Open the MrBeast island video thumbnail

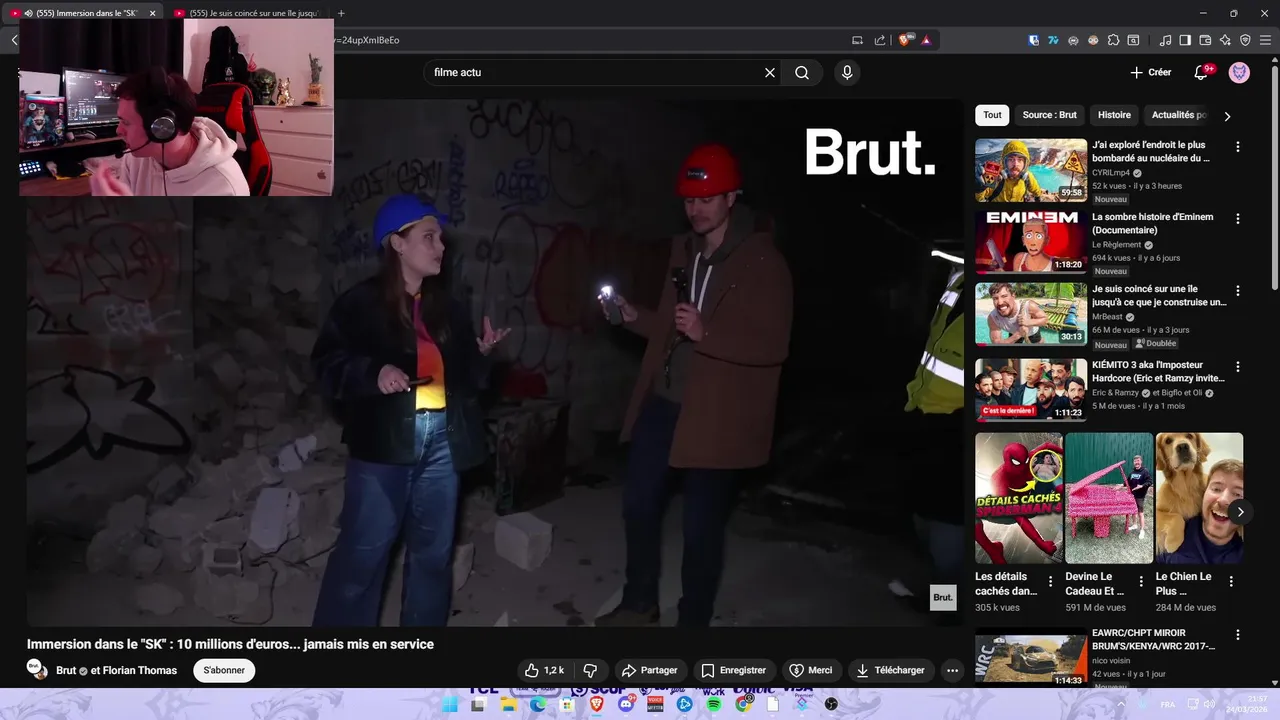click(x=1031, y=314)
